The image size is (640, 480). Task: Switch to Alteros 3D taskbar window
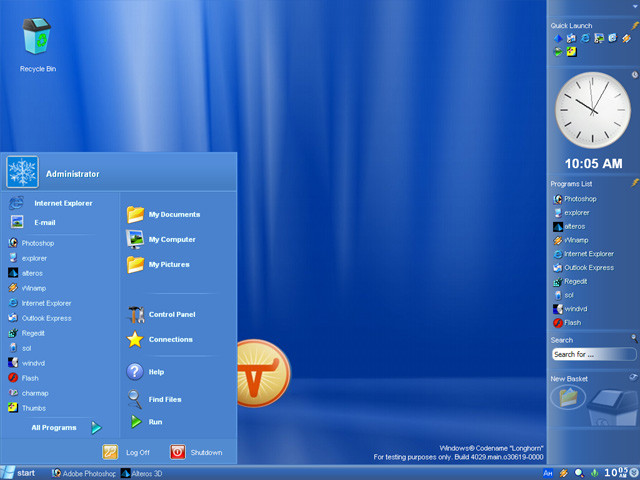tap(142, 473)
